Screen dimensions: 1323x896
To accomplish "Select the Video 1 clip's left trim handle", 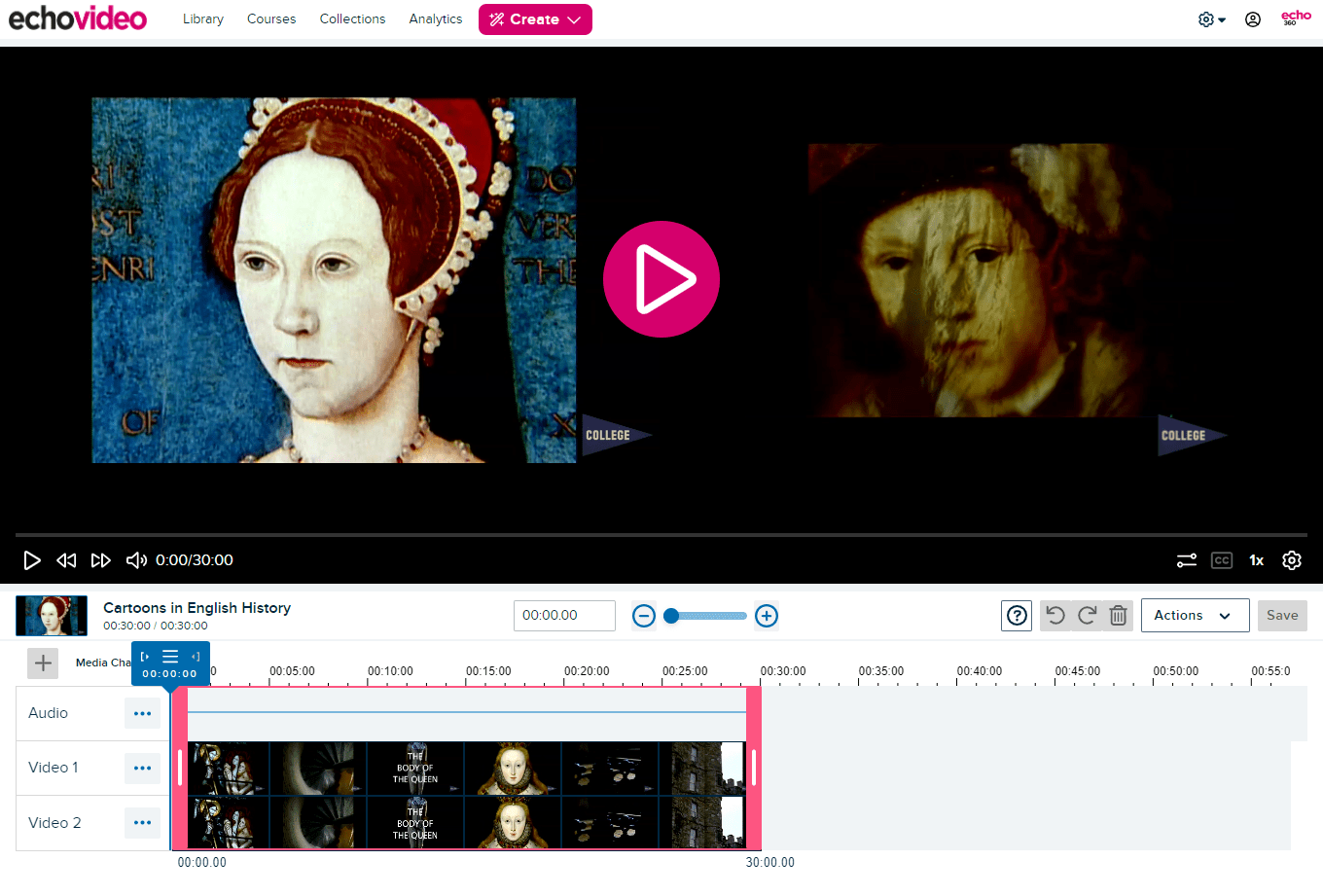I will click(180, 768).
